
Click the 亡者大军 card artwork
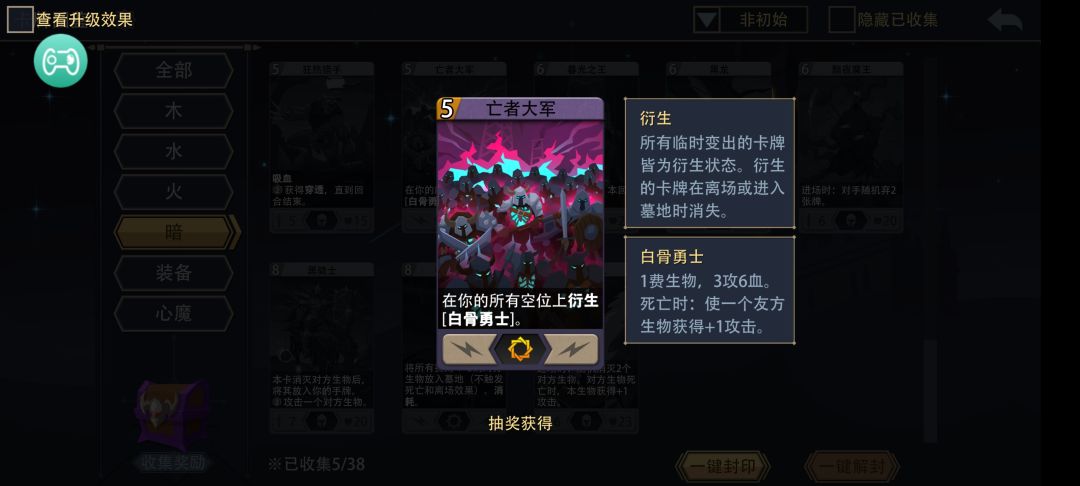(x=520, y=205)
